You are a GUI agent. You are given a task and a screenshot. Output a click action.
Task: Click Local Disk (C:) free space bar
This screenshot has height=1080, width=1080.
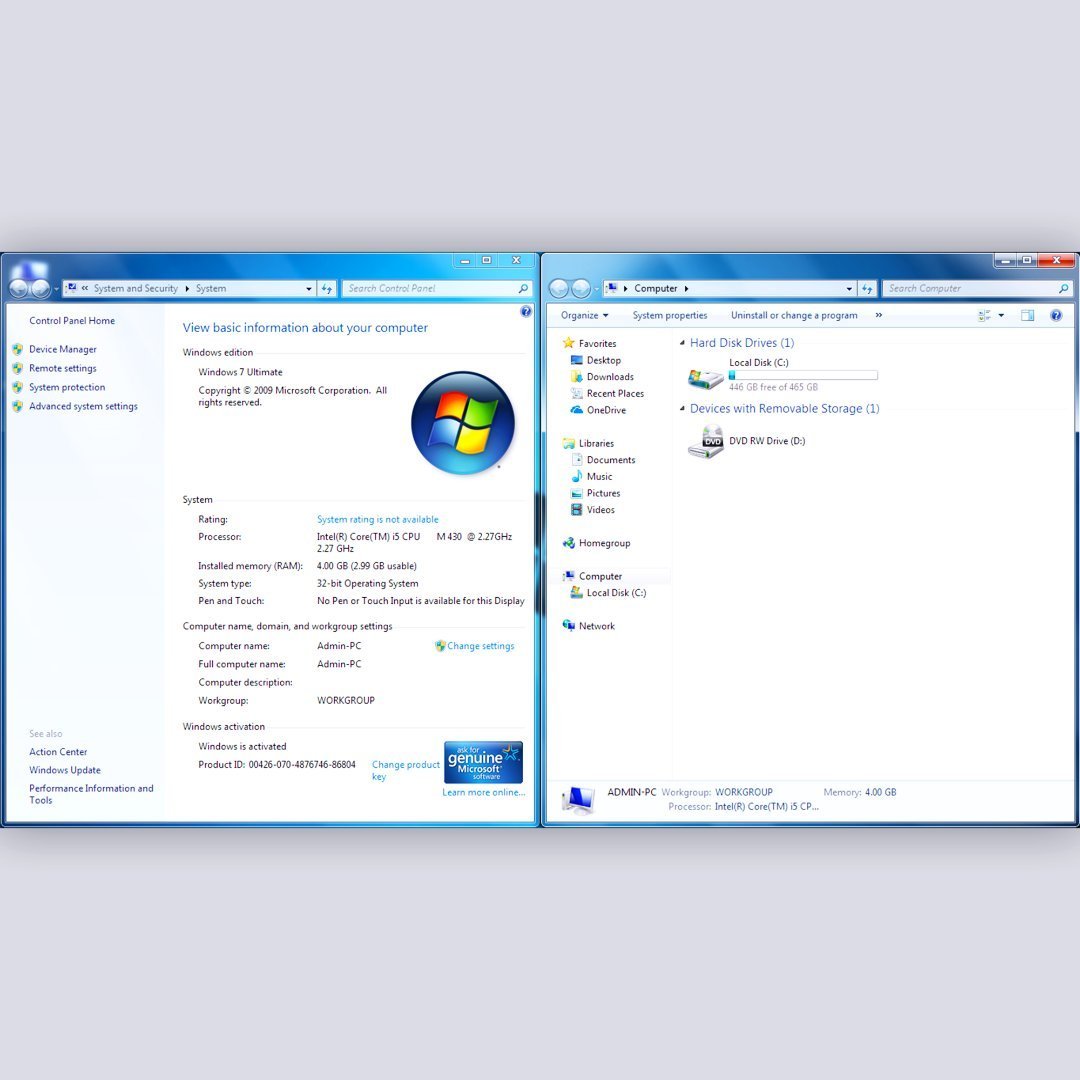tap(803, 375)
